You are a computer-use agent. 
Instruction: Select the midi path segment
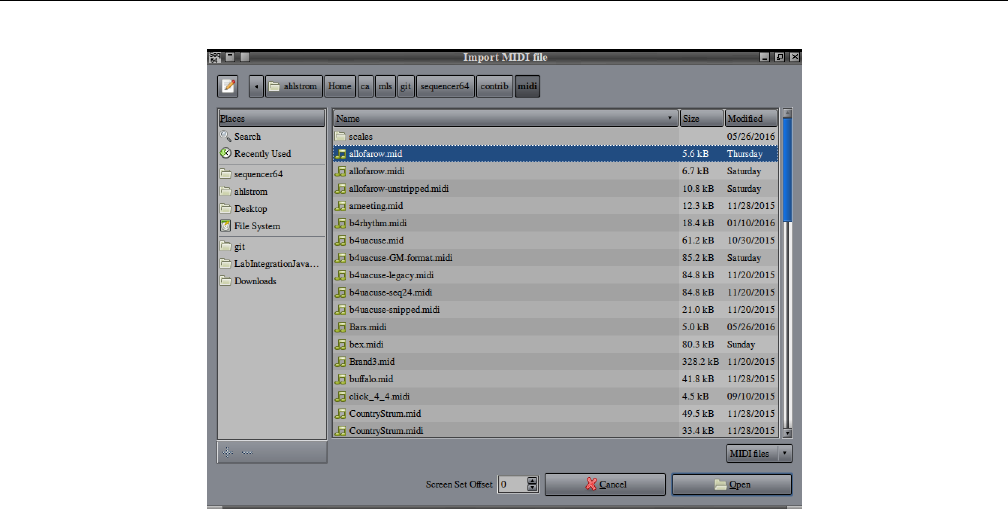click(527, 86)
